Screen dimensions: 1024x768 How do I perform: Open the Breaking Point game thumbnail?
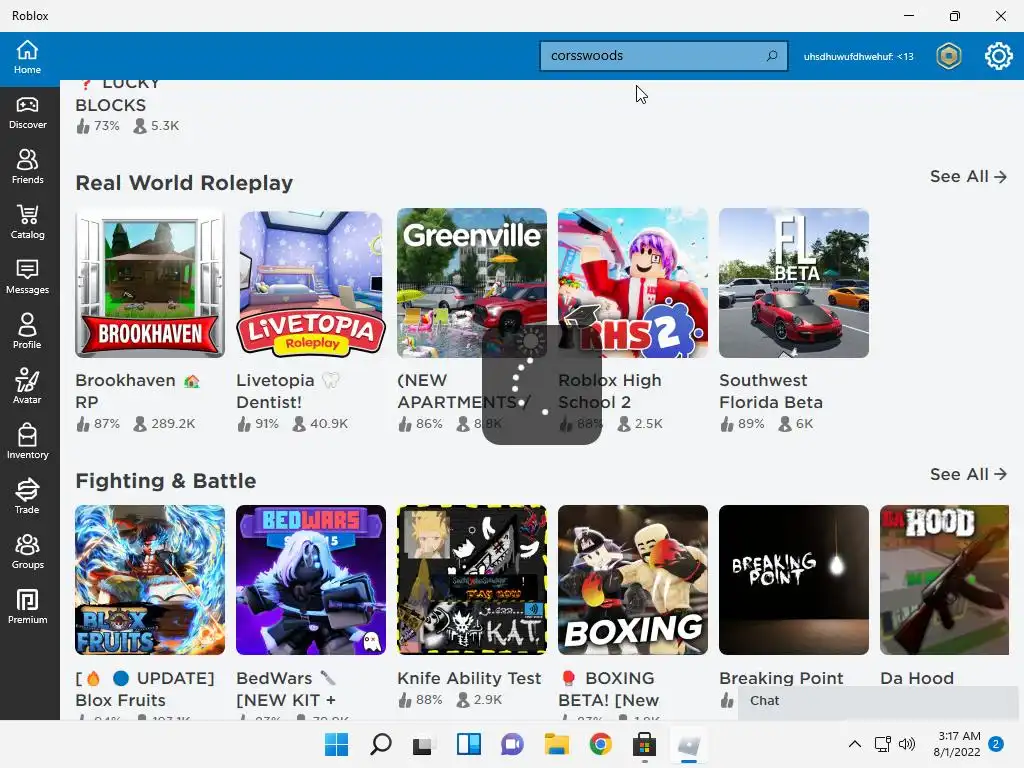pyautogui.click(x=793, y=580)
